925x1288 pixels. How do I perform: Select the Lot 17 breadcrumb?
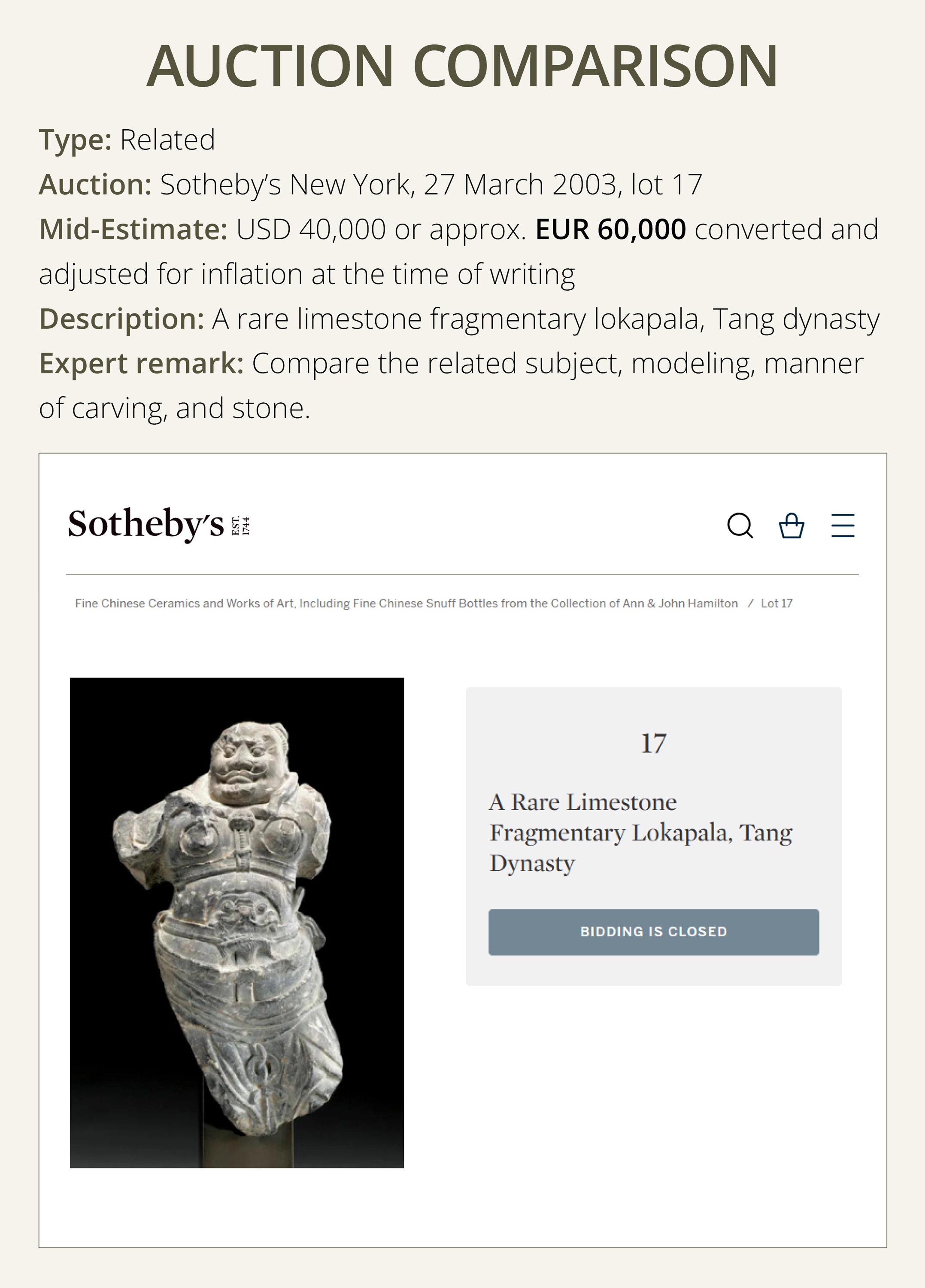click(776, 603)
